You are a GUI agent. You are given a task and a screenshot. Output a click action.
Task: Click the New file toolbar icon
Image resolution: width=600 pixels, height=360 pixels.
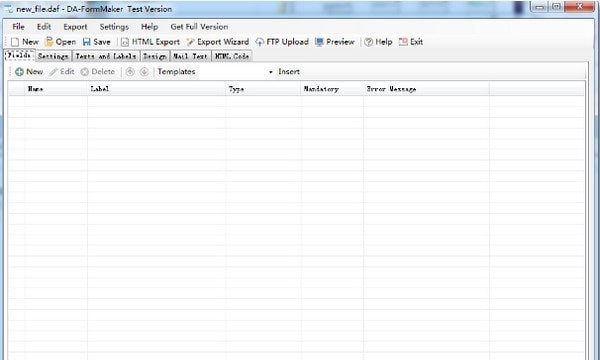click(15, 42)
